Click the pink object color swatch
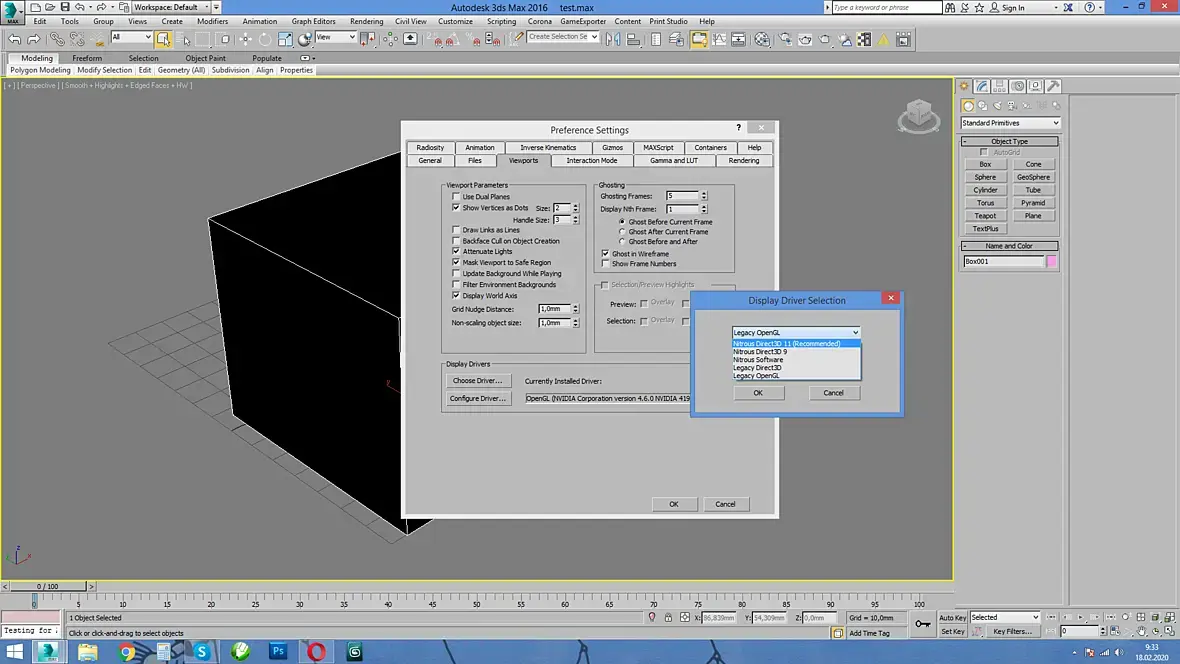 (x=1051, y=261)
